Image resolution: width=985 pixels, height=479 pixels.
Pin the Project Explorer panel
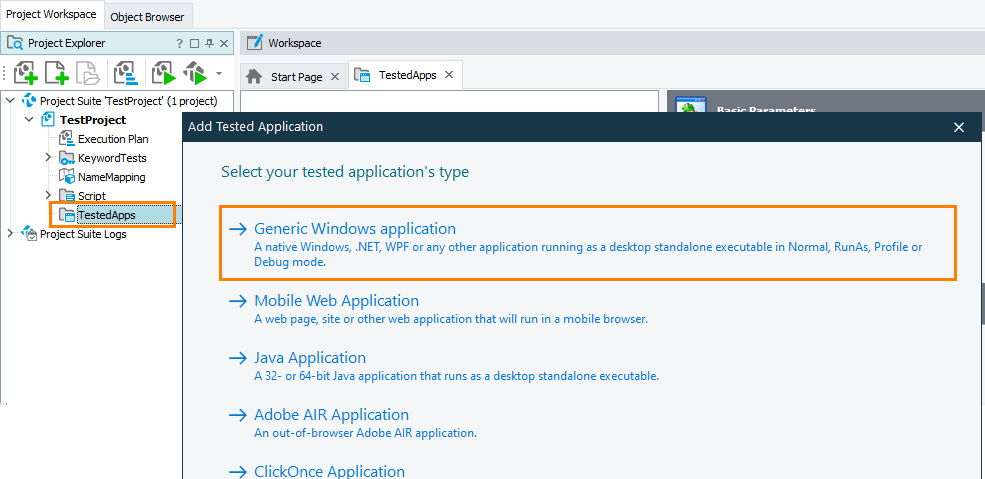[x=210, y=43]
